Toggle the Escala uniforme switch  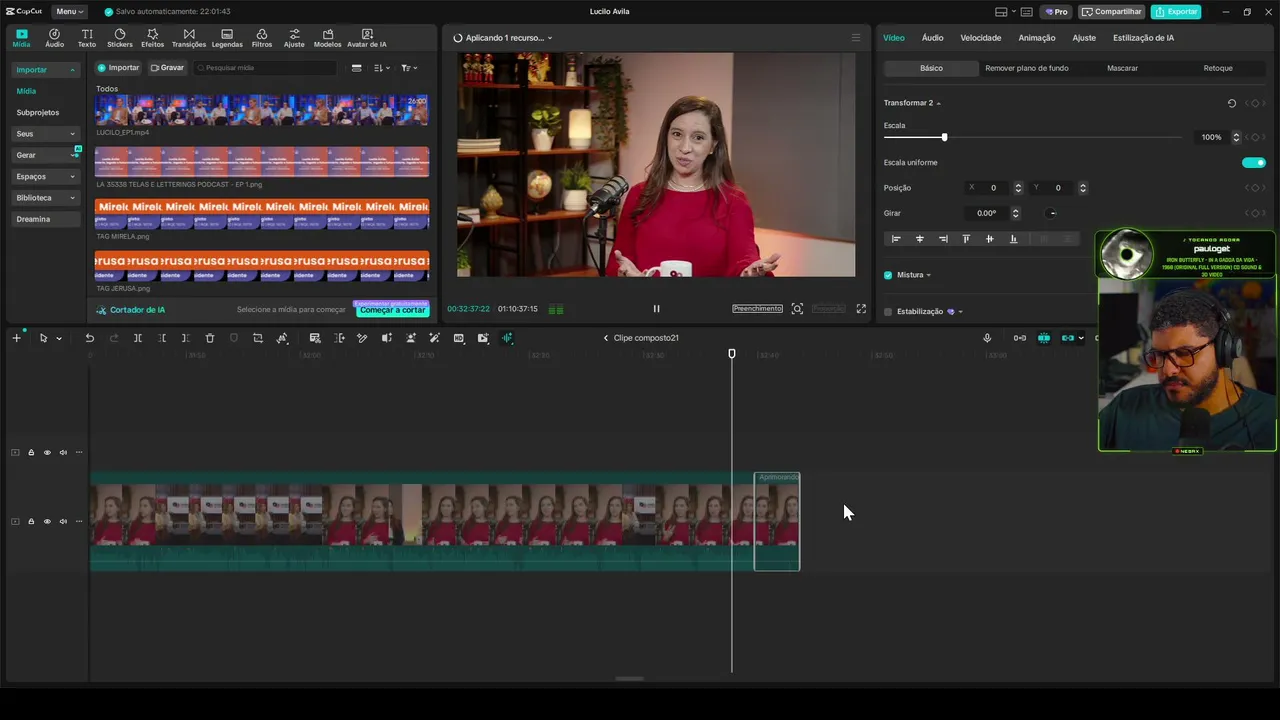(x=1253, y=162)
